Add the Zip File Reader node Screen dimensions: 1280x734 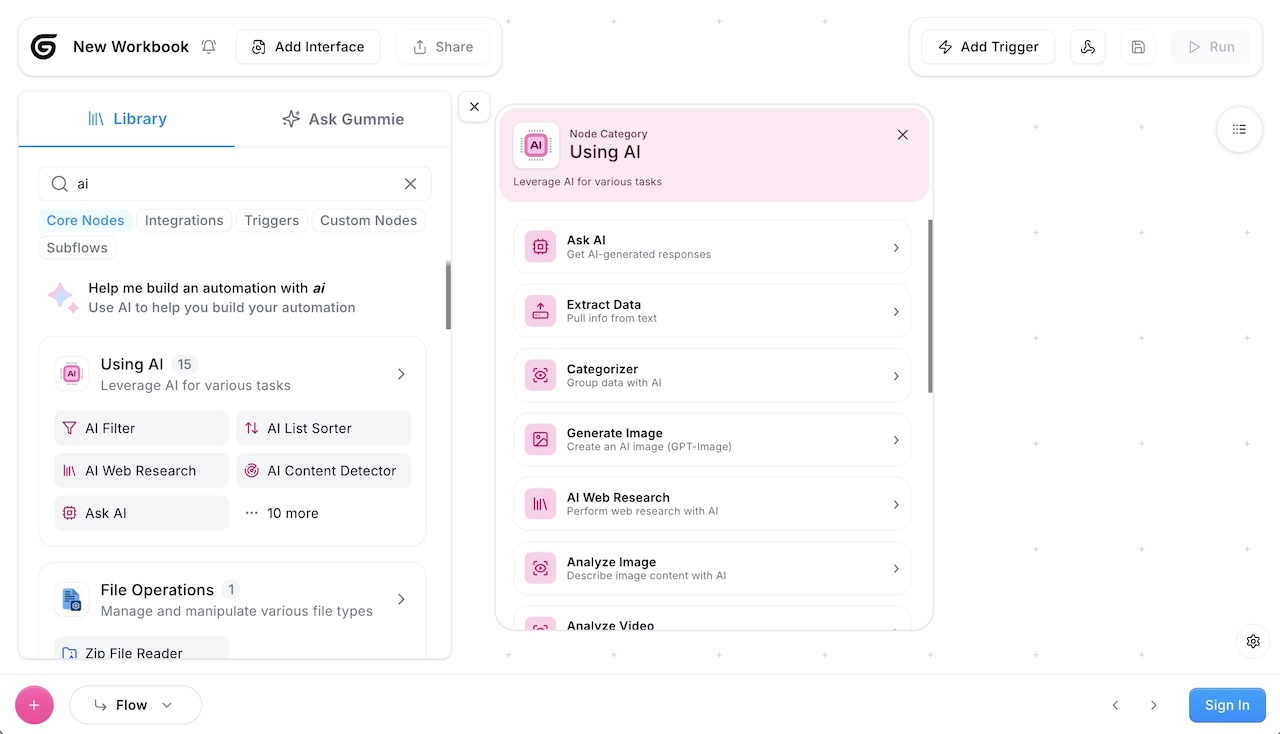(141, 648)
